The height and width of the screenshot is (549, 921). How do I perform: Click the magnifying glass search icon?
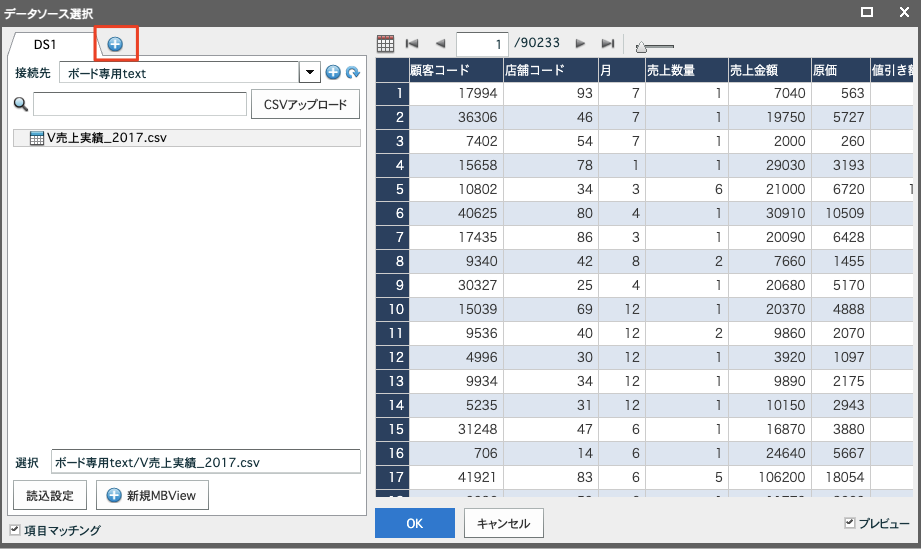(x=21, y=105)
